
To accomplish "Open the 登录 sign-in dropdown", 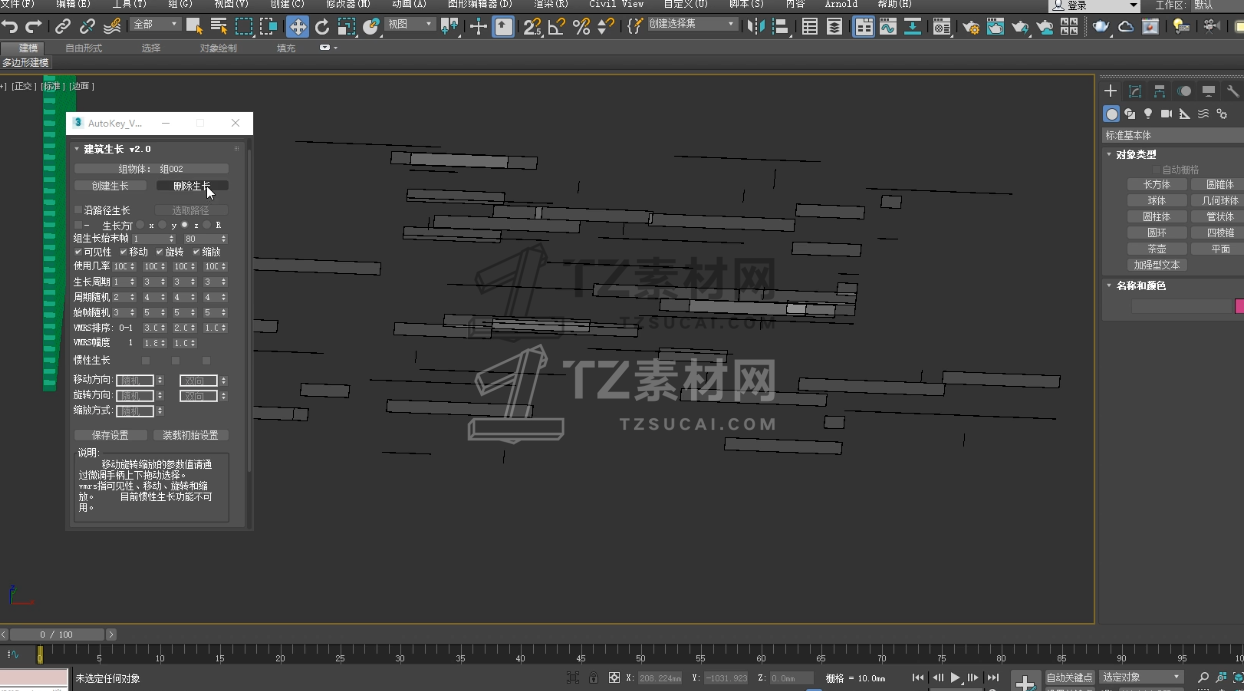I will click(1094, 5).
